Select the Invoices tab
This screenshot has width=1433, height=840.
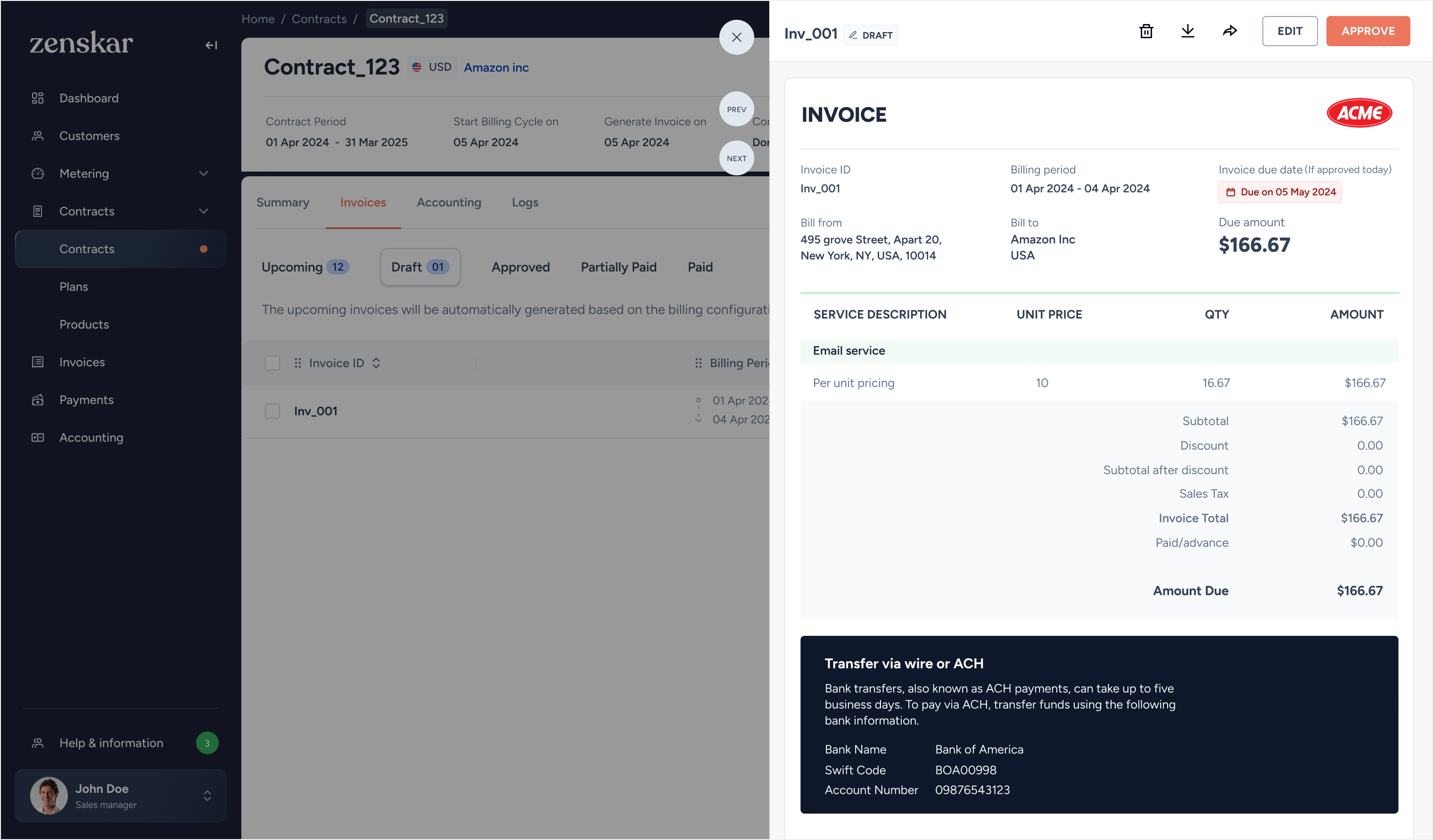(363, 203)
